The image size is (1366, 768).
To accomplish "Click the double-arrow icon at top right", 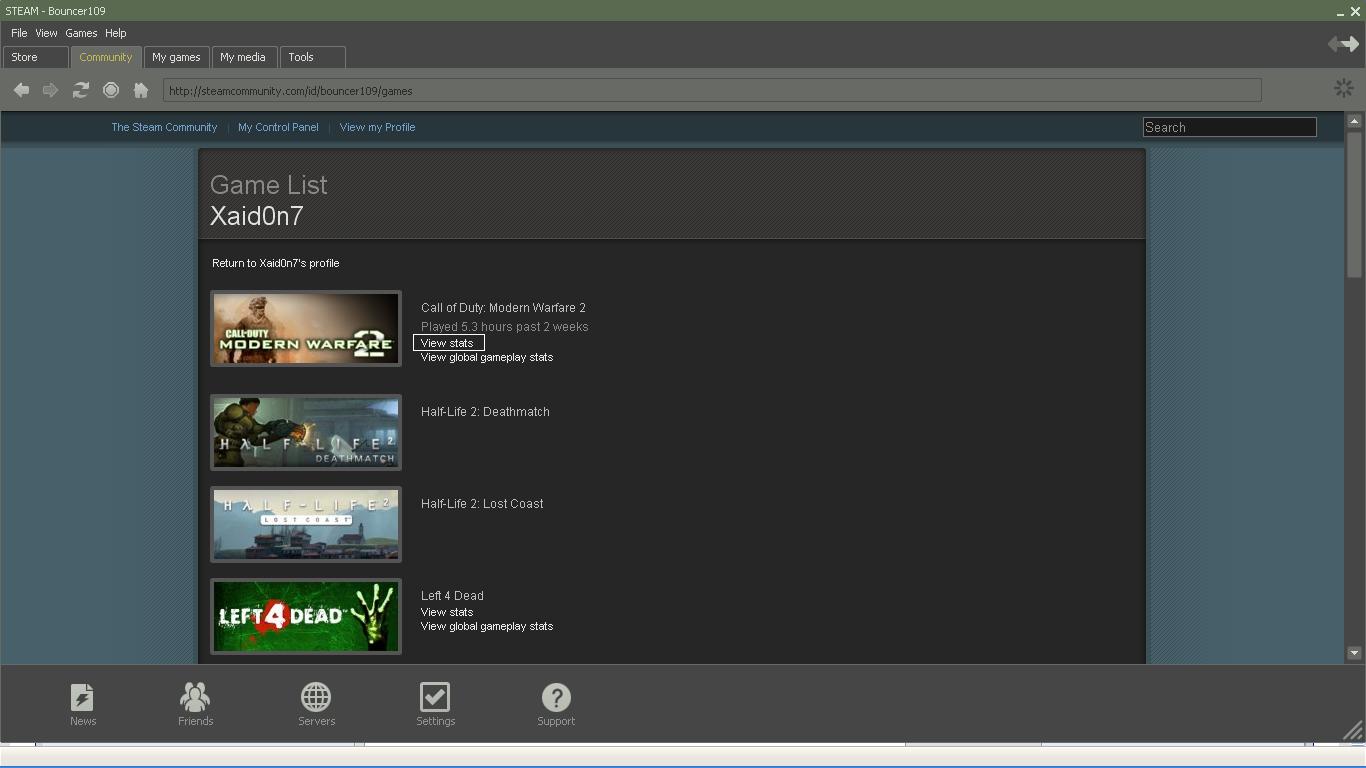I will 1343,43.
